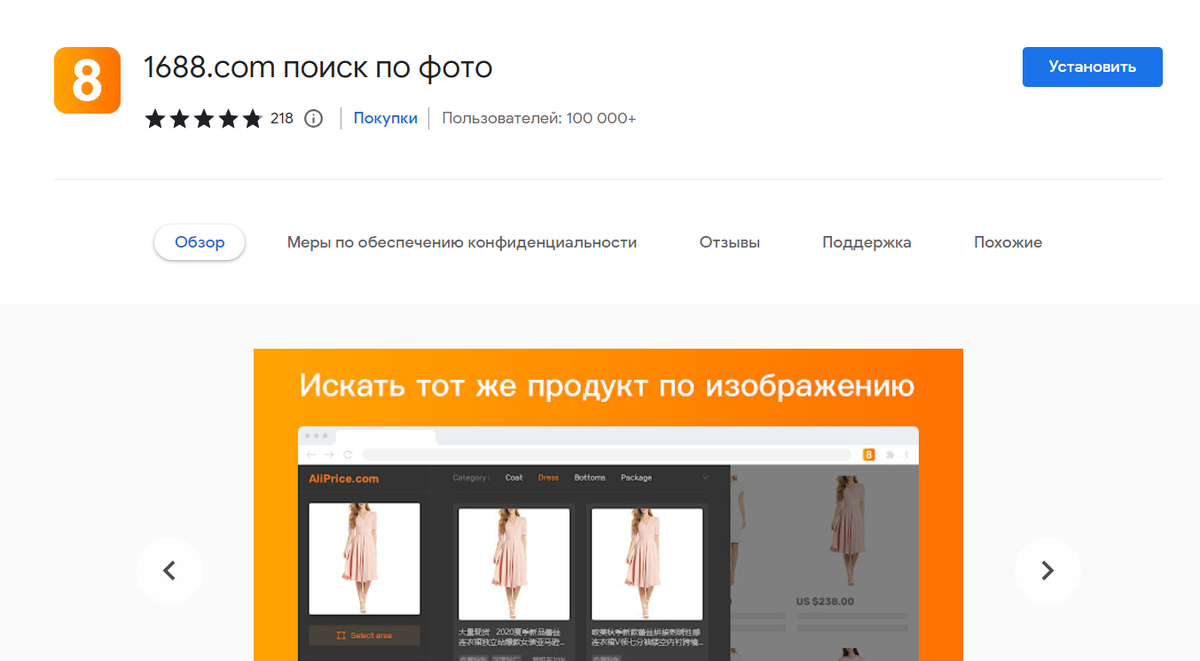This screenshot has height=661, width=1200.
Task: Select the Bottoms category in screenshot
Action: click(x=590, y=478)
